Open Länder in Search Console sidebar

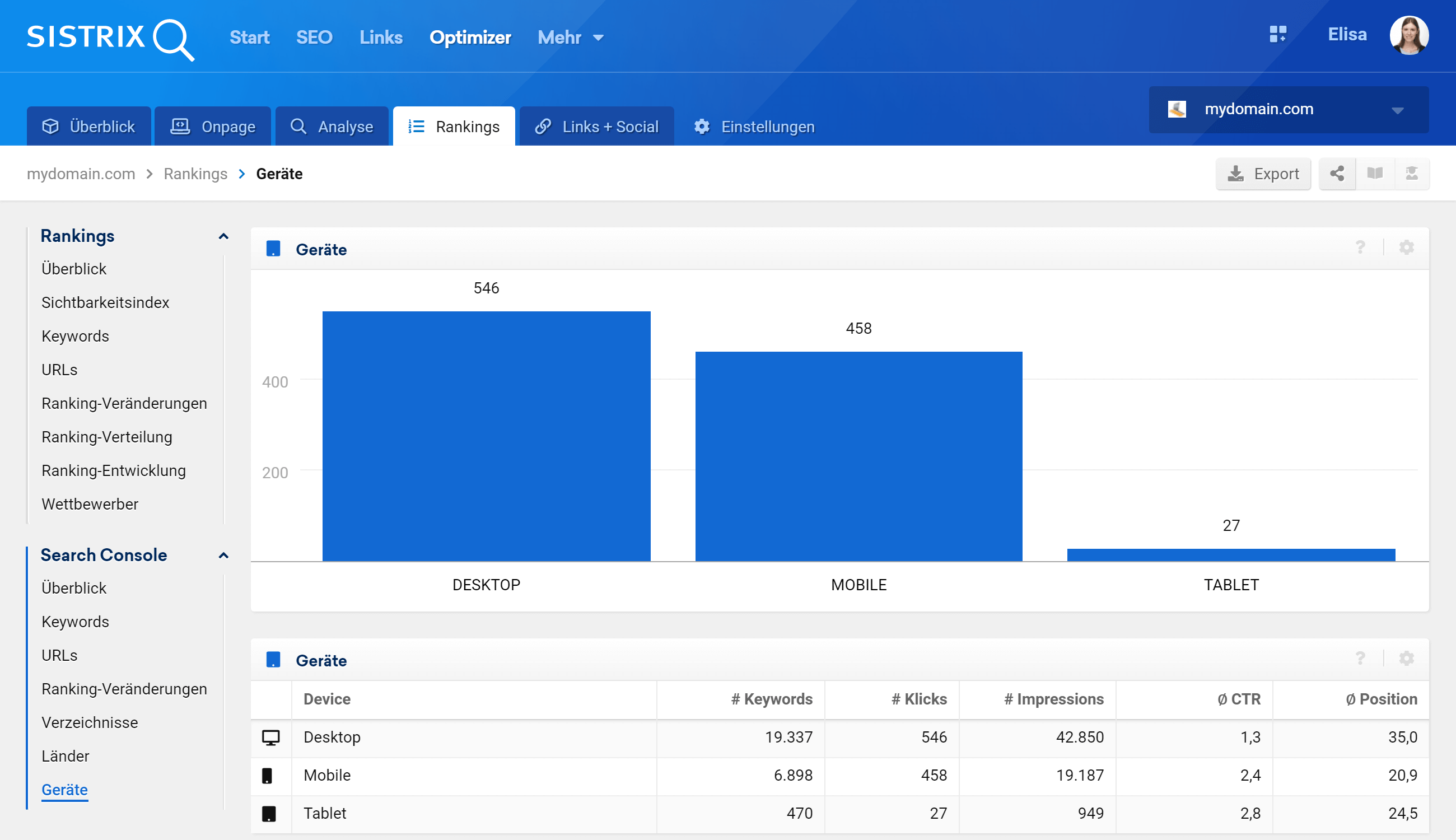tap(65, 756)
